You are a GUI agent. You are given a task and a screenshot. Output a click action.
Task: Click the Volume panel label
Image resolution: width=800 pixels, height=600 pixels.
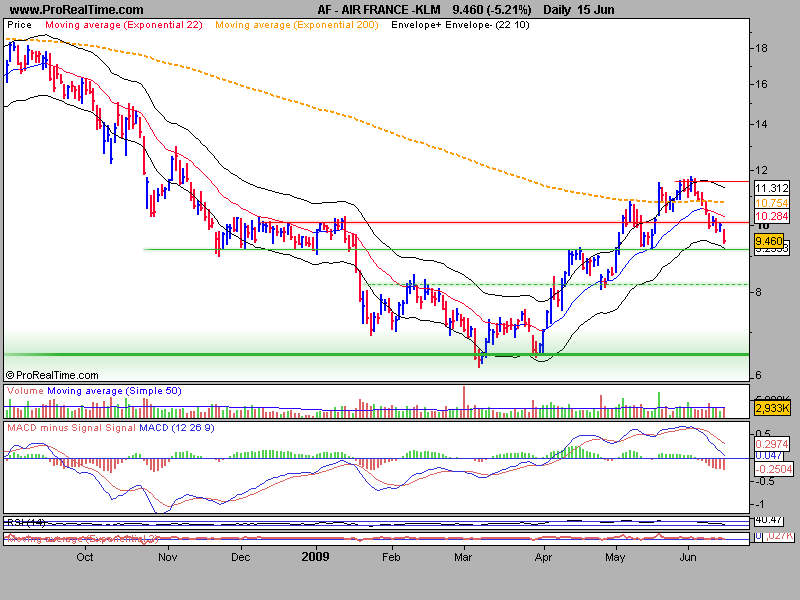click(25, 391)
